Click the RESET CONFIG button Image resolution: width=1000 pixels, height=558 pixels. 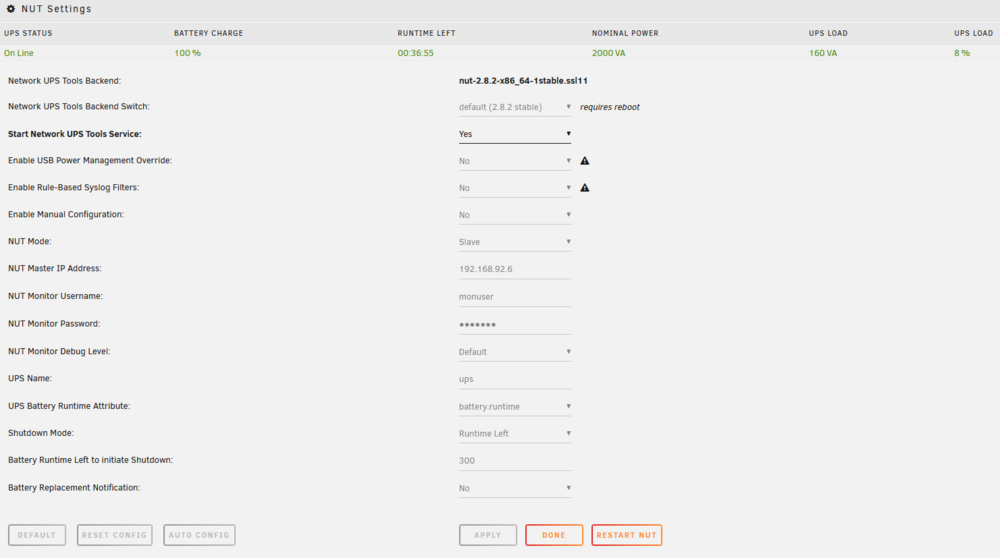[x=115, y=535]
